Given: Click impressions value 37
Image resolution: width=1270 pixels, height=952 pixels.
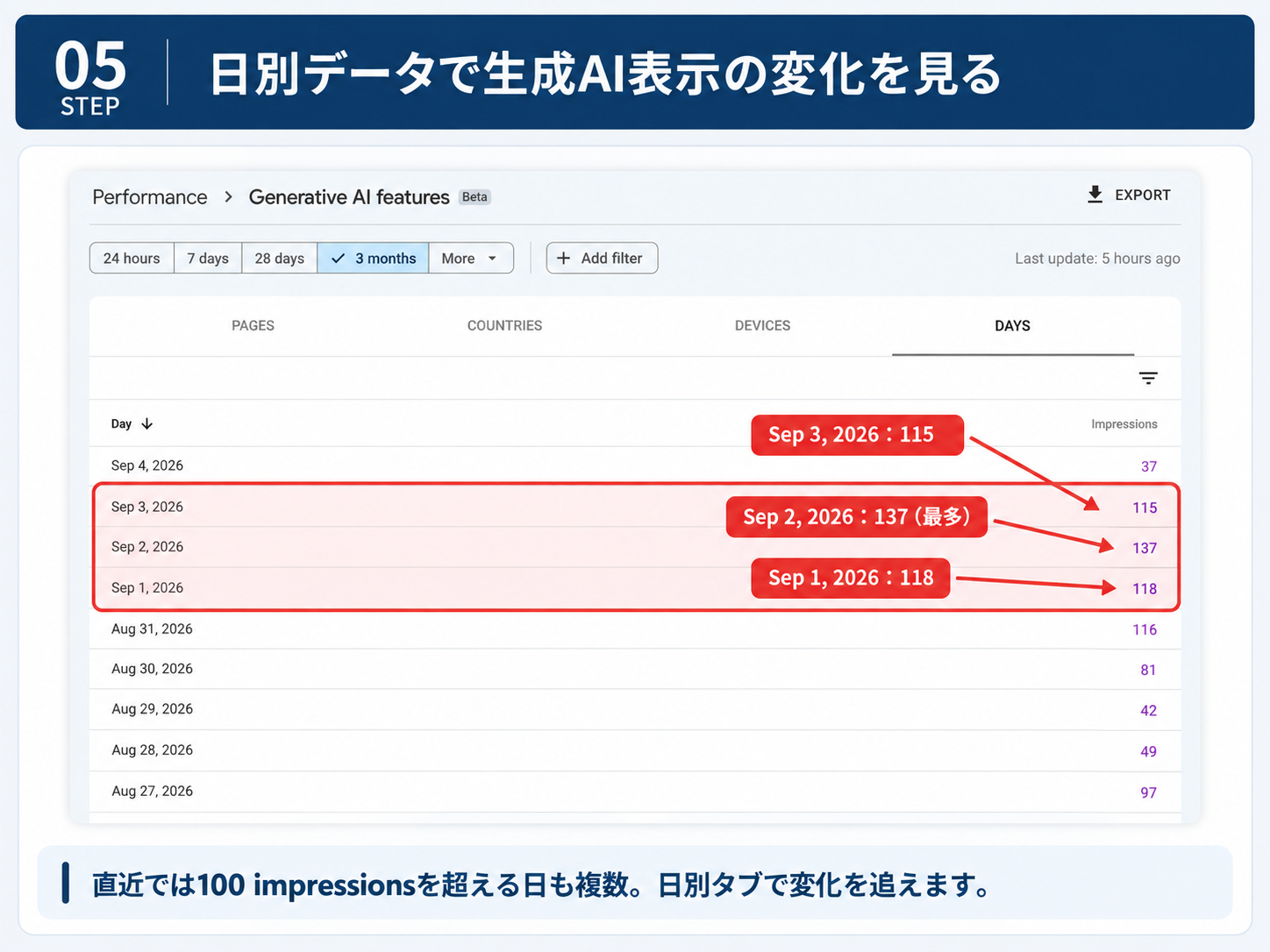Looking at the screenshot, I should [x=1149, y=466].
